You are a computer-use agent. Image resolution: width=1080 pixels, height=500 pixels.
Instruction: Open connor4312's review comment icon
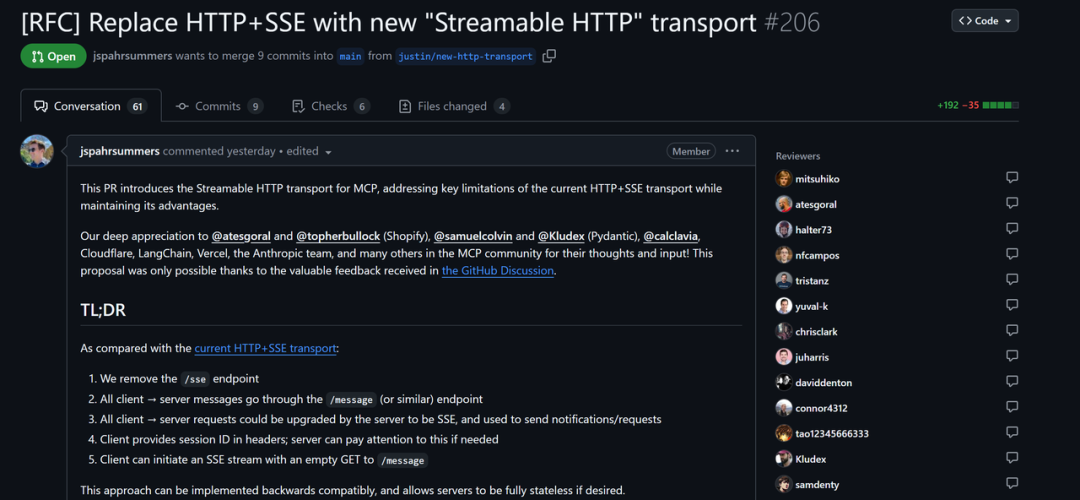coord(1012,407)
